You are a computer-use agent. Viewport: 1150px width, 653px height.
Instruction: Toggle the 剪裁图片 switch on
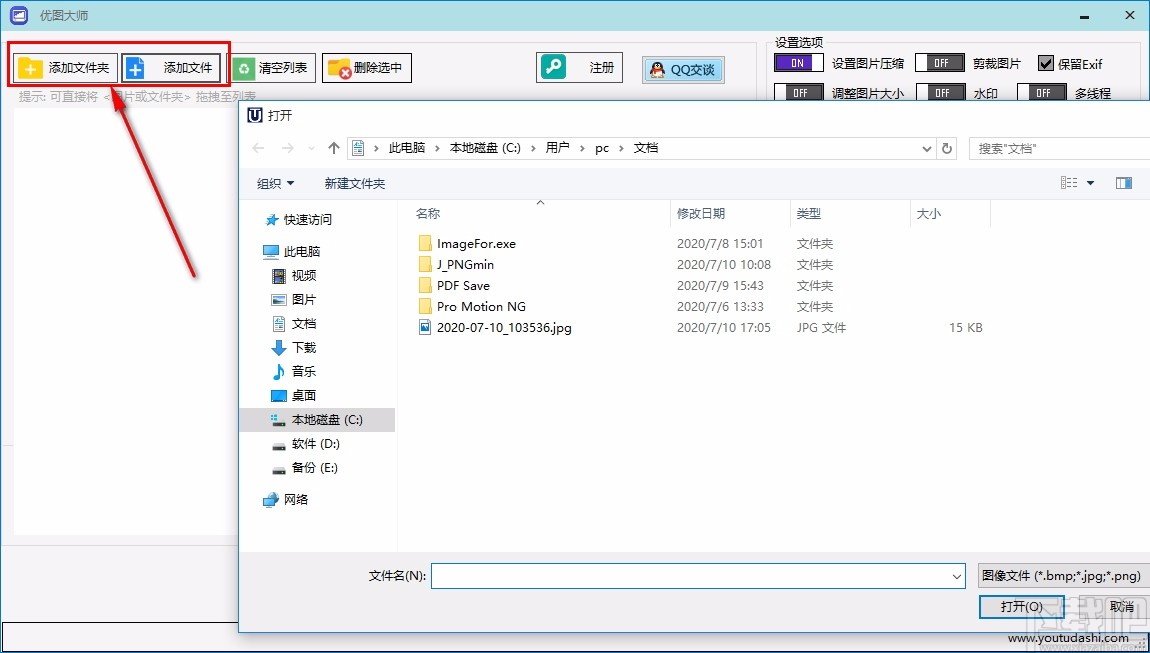pyautogui.click(x=940, y=62)
